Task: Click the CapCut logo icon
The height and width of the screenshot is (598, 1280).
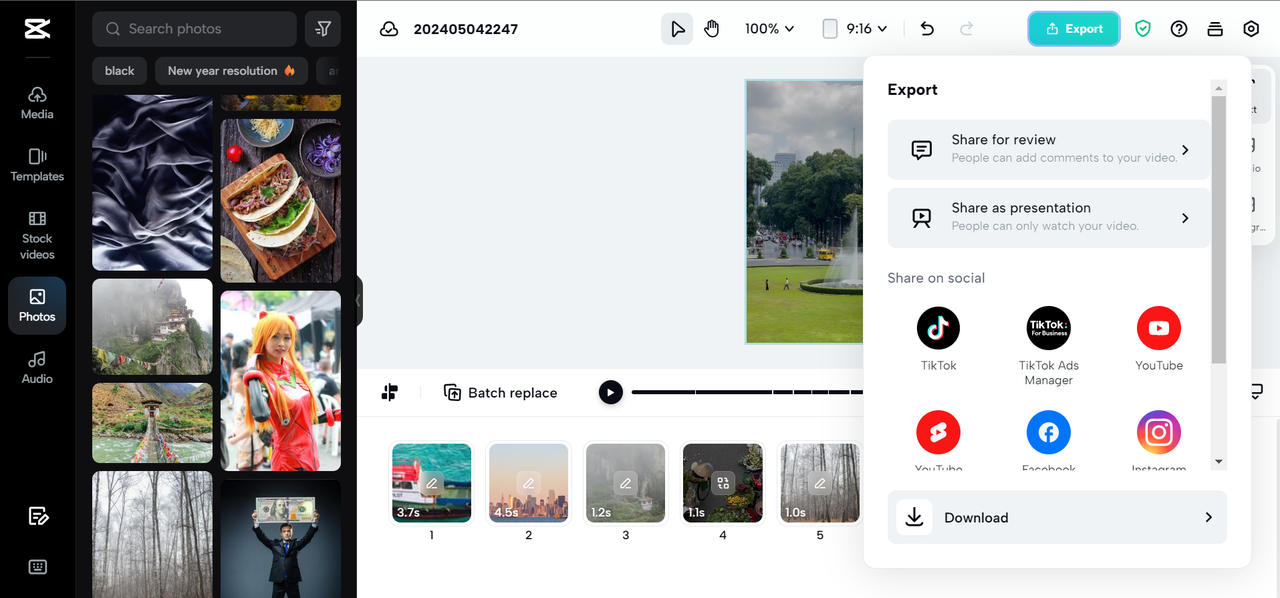Action: (37, 29)
